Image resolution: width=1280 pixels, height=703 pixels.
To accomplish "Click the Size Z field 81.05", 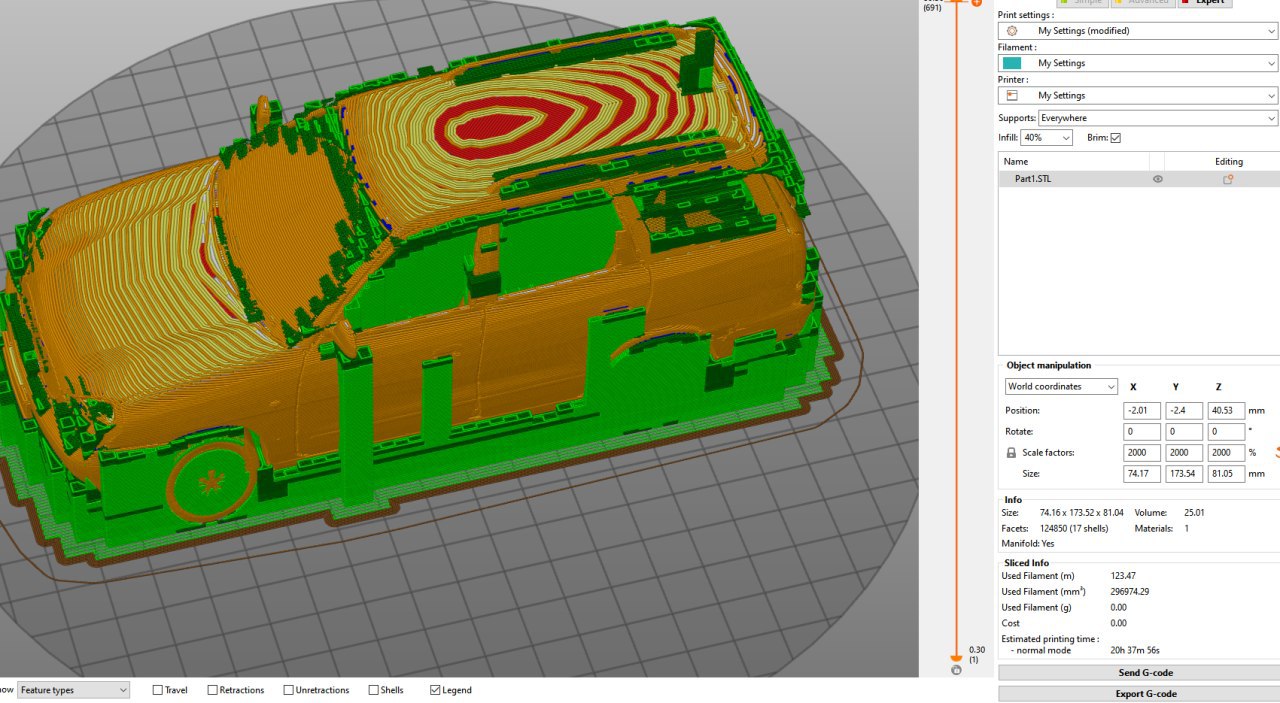I will click(x=1226, y=474).
